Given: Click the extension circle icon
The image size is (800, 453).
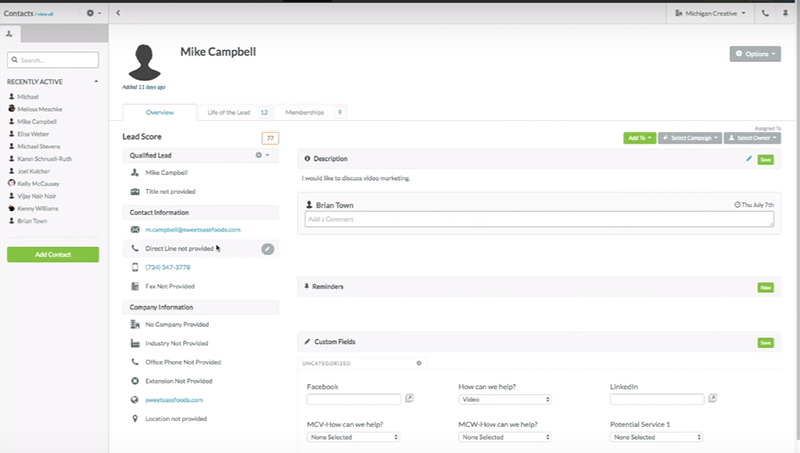Looking at the screenshot, I should point(135,381).
